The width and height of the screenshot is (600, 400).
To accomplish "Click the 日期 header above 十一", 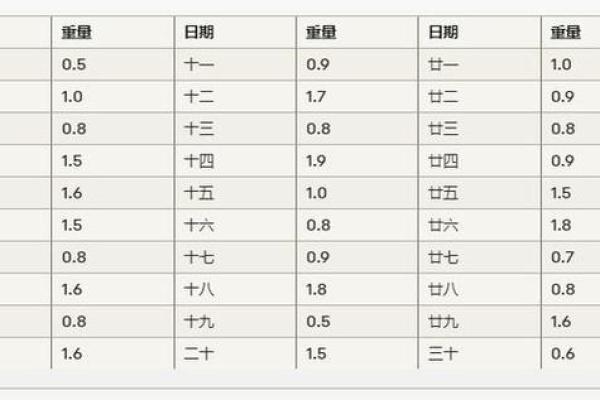I will (199, 33).
